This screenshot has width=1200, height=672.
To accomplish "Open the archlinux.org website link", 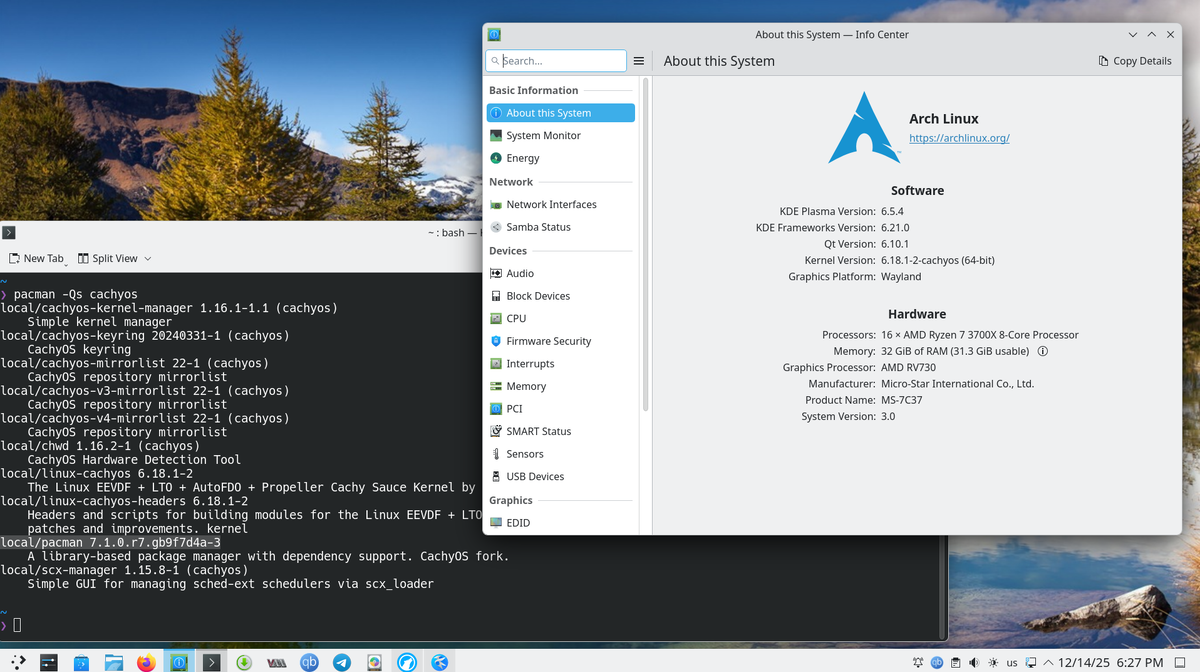I will pos(958,137).
